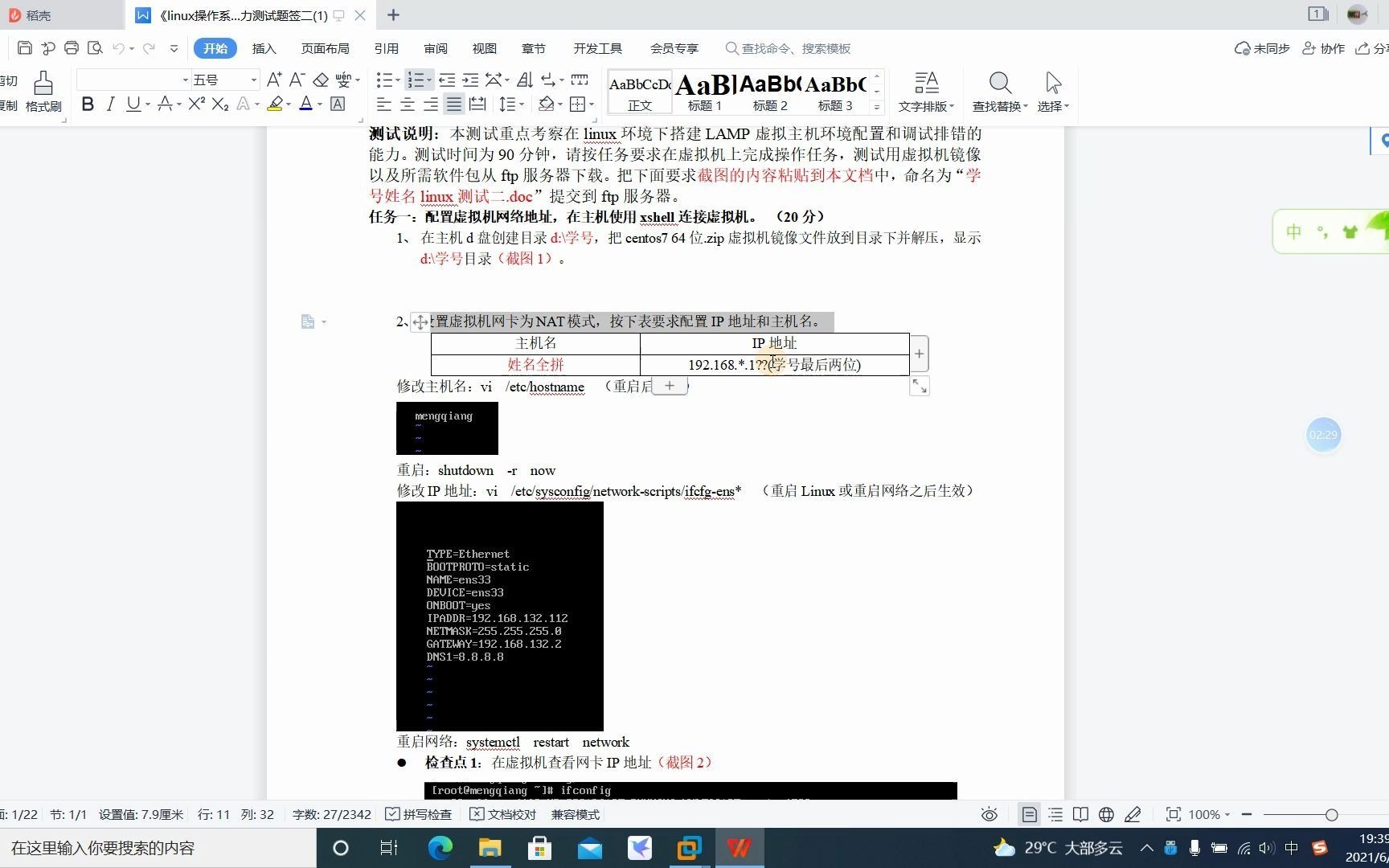Apply strikethrough to the text
The height and width of the screenshot is (868, 1389).
pos(164,104)
